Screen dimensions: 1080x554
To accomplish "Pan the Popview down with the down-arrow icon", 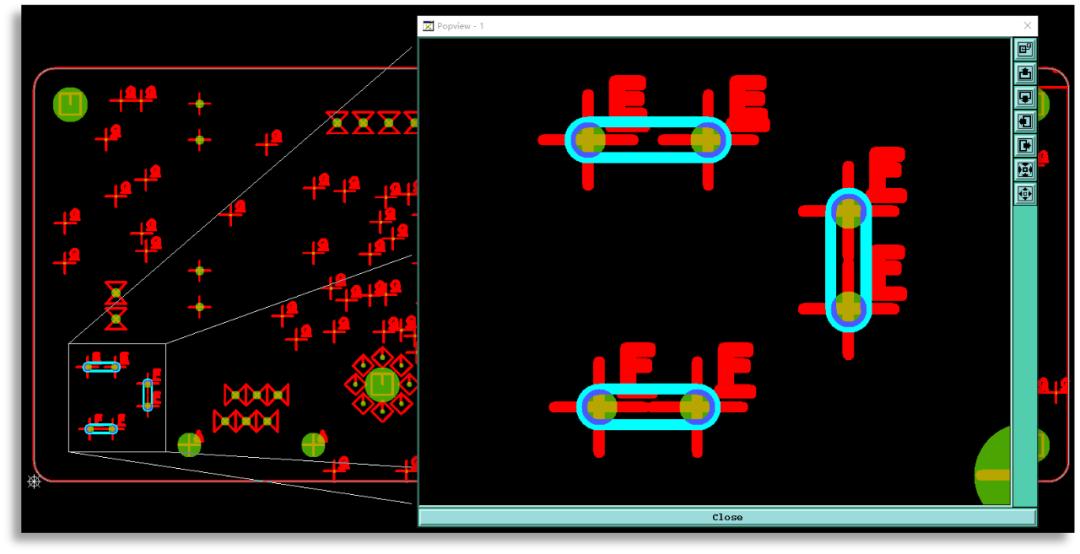I will pyautogui.click(x=1025, y=96).
